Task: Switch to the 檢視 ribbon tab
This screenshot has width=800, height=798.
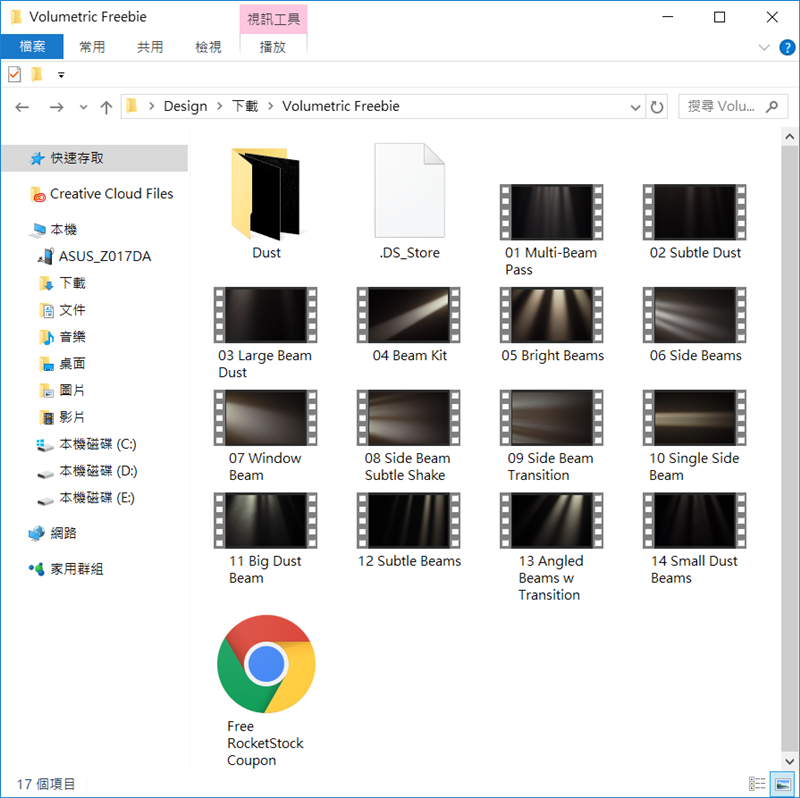Action: click(208, 47)
